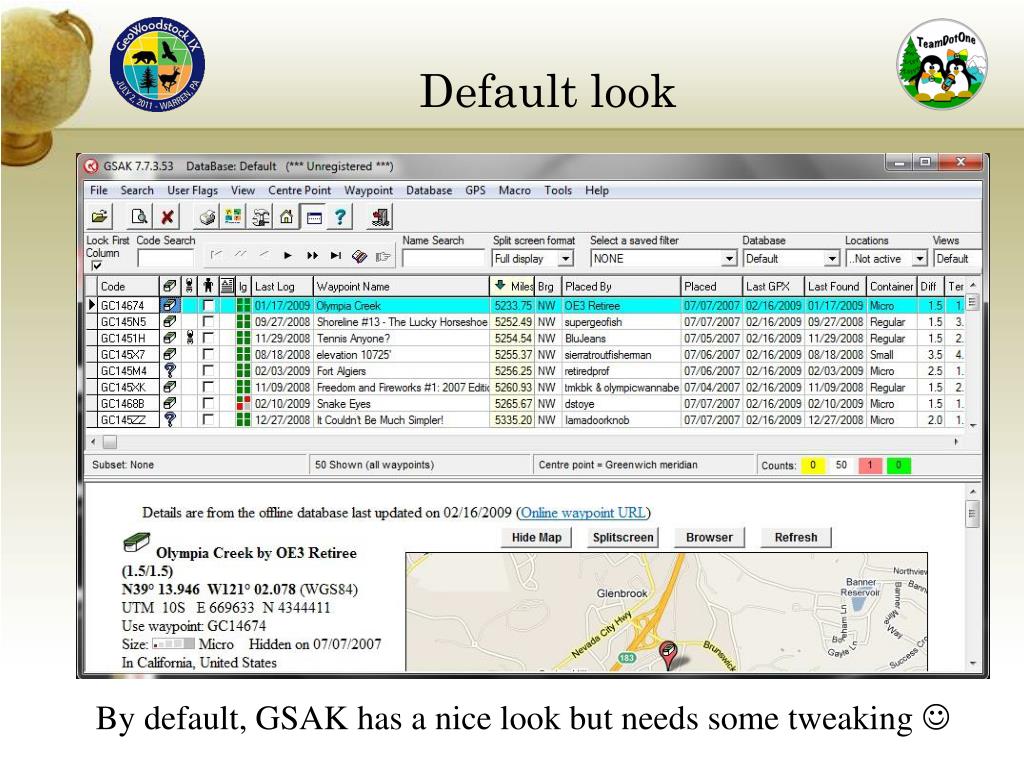Click the notes page column header icon
The image size is (1024, 768).
227,285
